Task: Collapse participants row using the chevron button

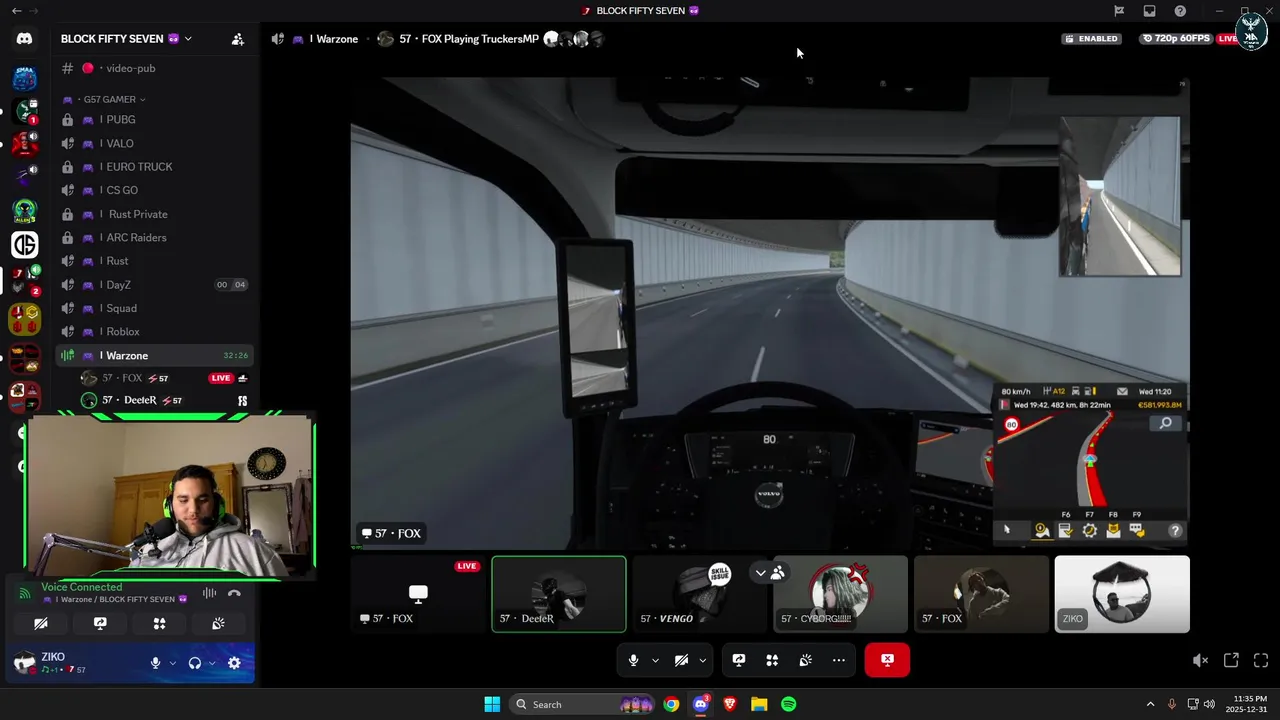Action: 761,573
